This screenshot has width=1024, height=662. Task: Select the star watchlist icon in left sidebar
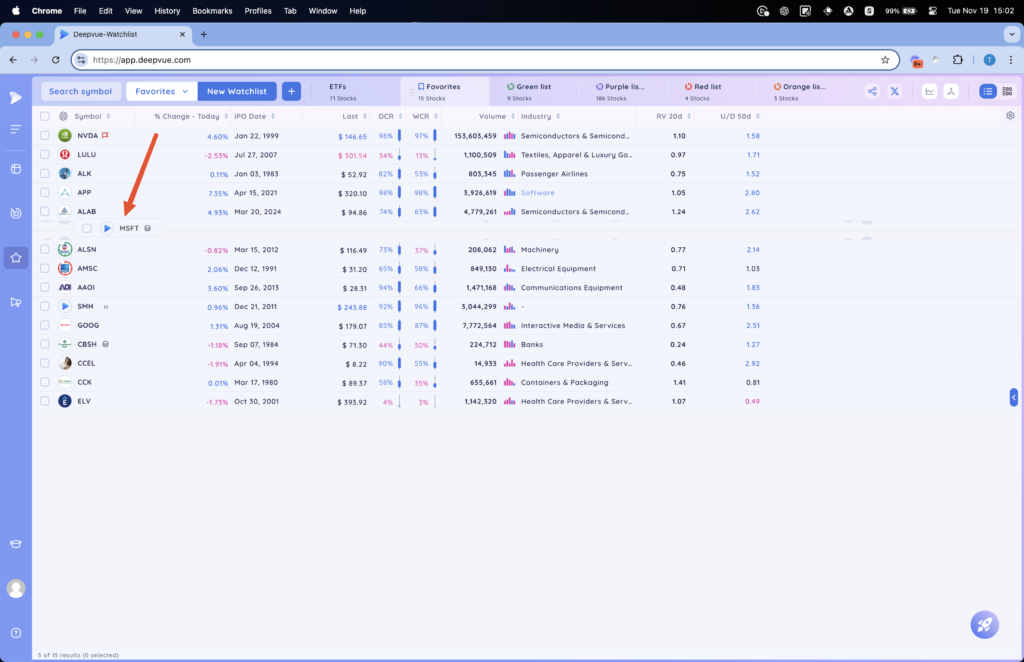pyautogui.click(x=16, y=258)
